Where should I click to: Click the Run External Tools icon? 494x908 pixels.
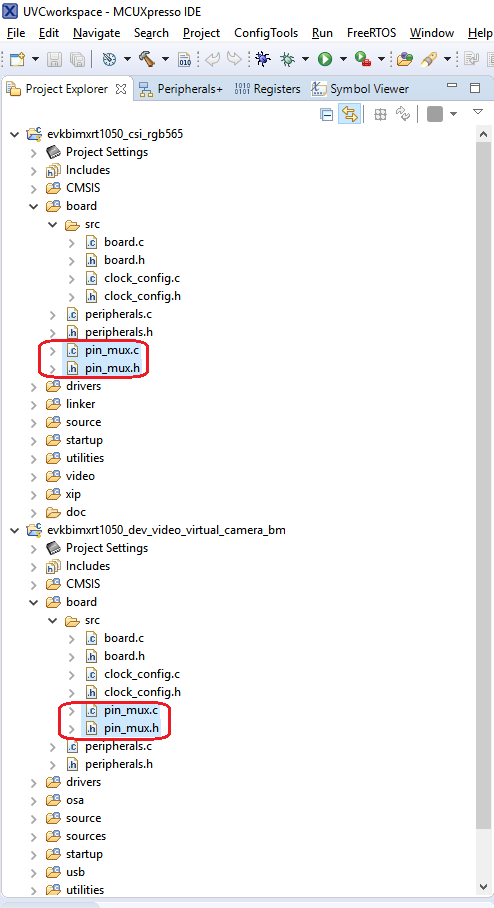(x=363, y=58)
